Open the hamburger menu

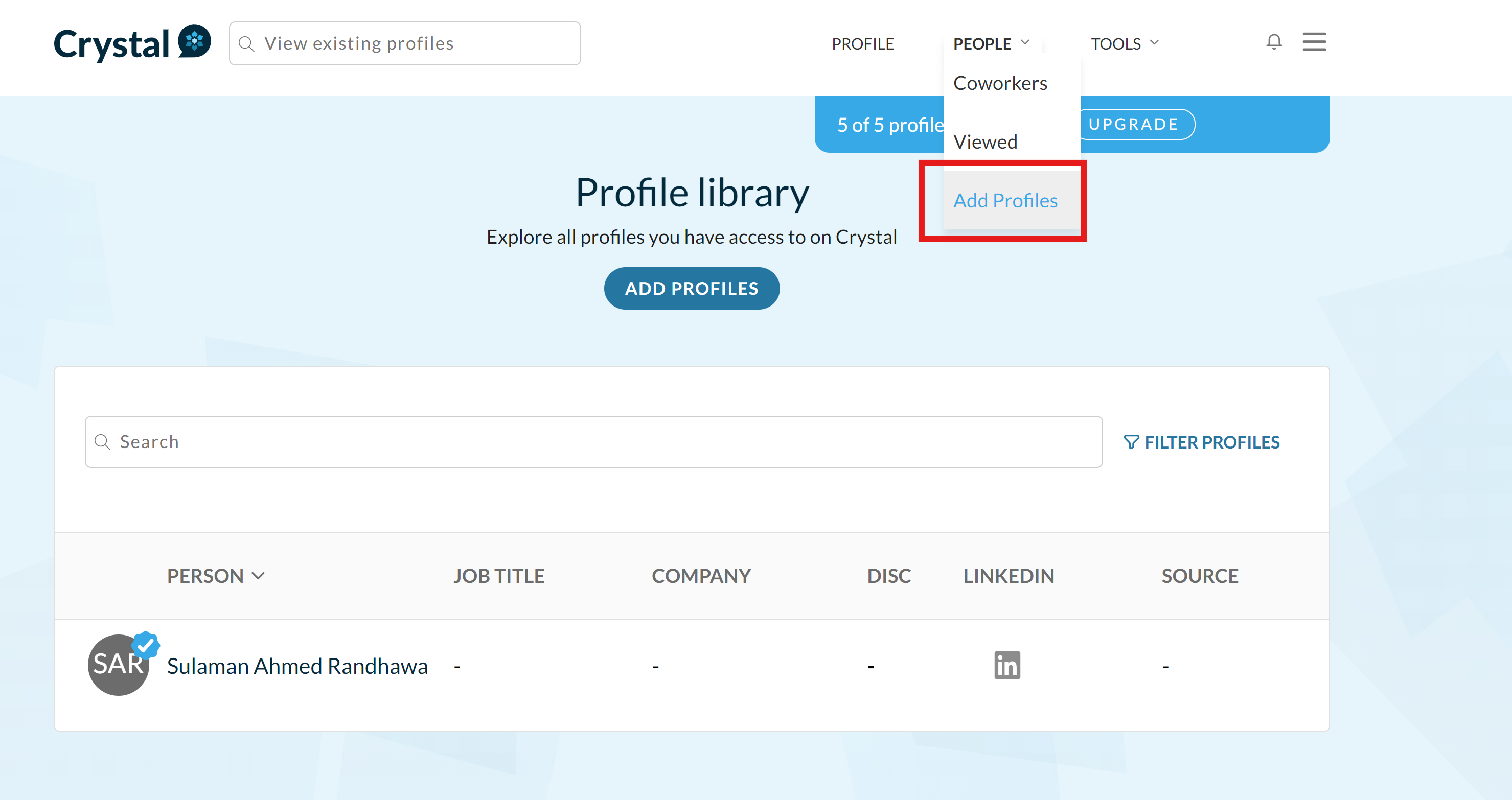(1314, 42)
